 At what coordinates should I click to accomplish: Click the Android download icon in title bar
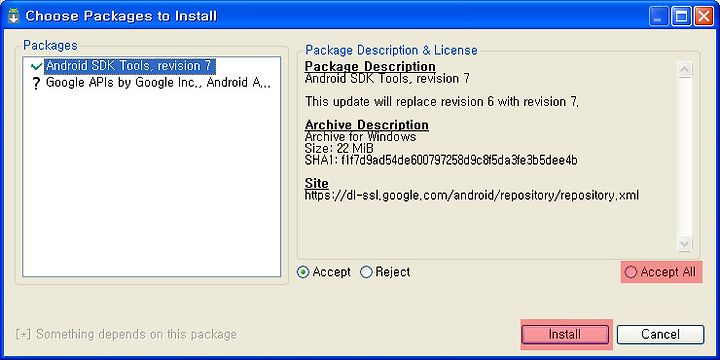13,16
